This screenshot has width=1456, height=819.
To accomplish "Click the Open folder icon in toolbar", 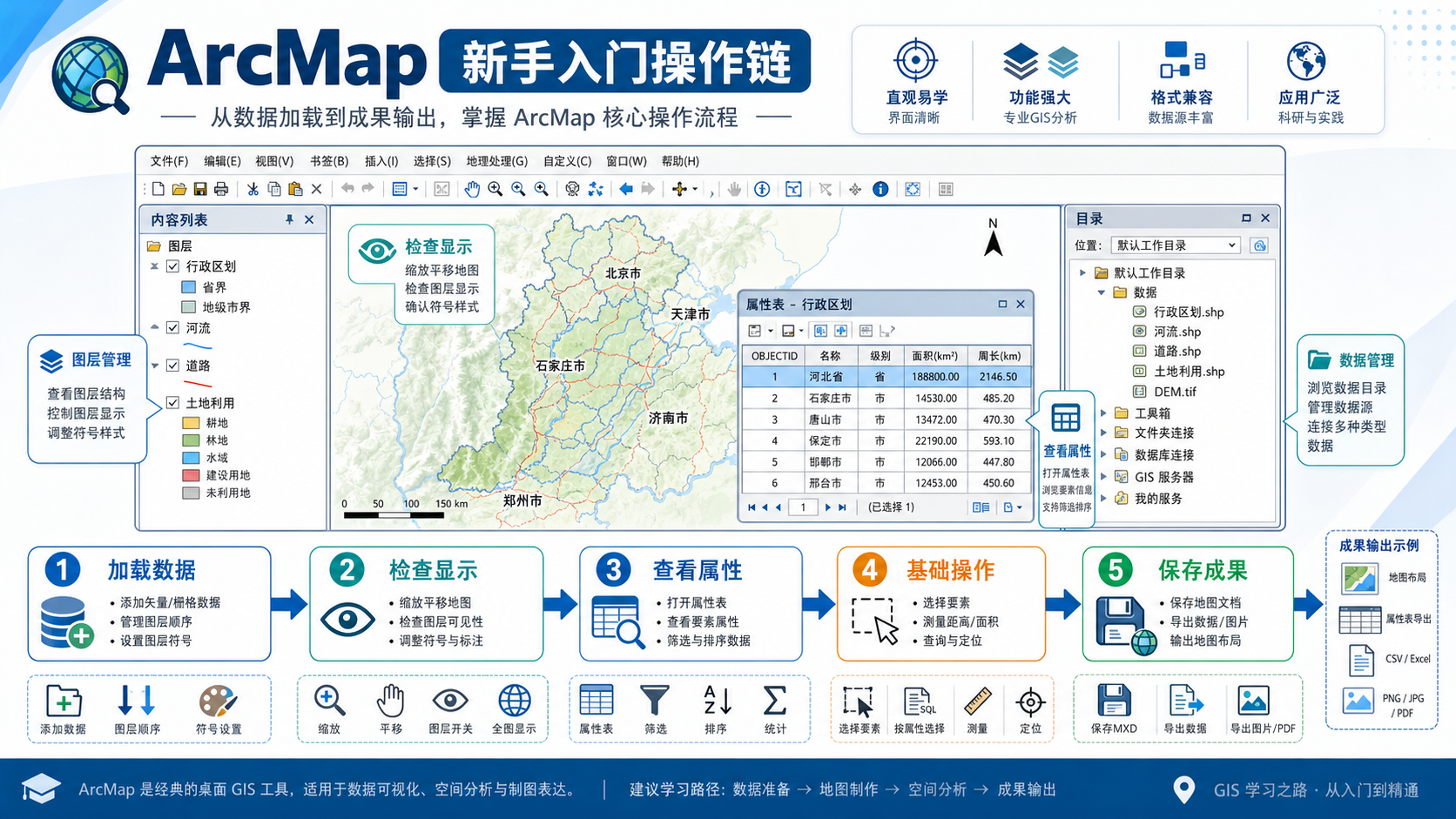I will (179, 189).
